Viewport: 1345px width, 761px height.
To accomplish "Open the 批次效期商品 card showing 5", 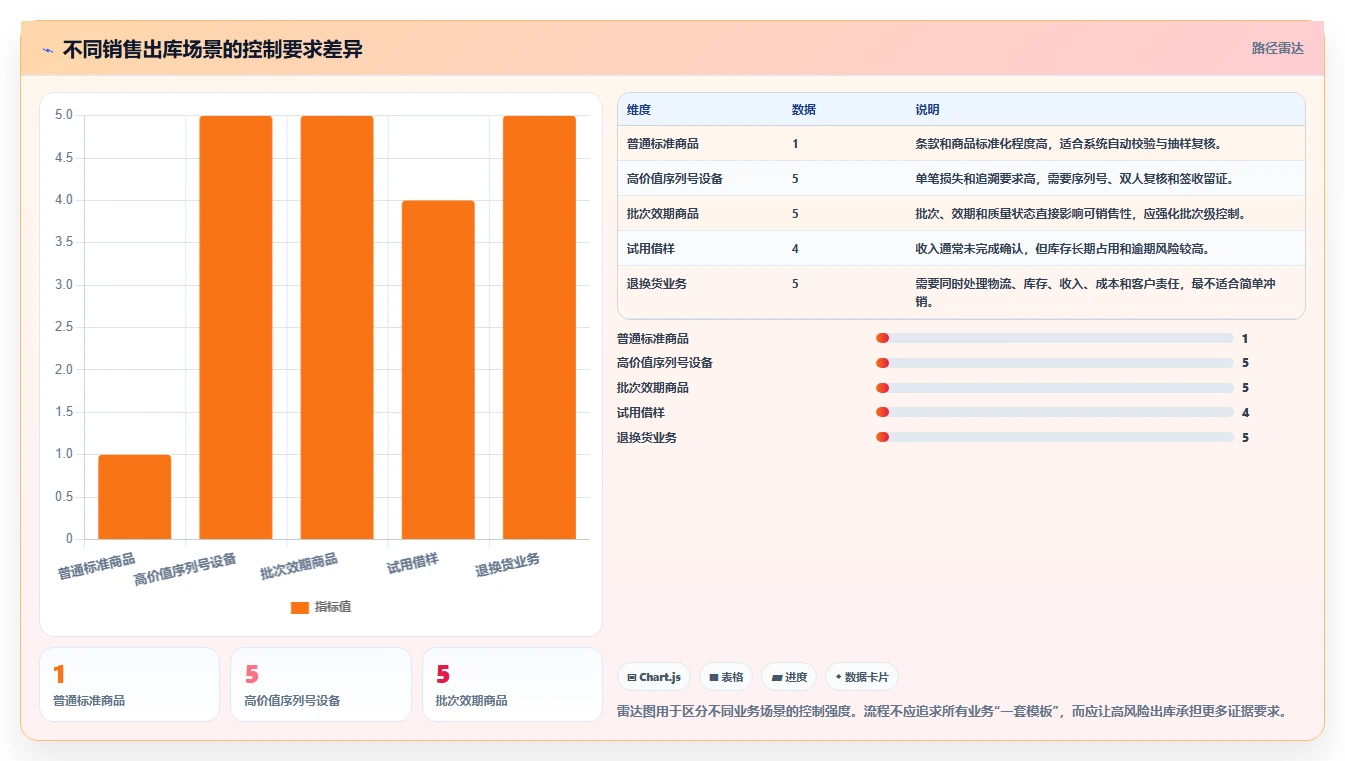I will click(512, 684).
